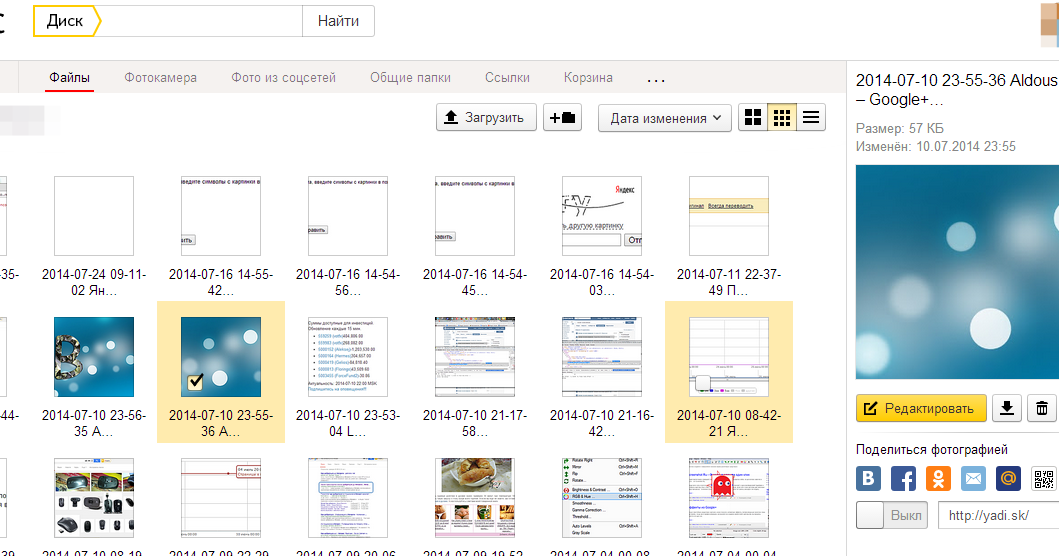Select the 2014-07-16 14-54-56 thumbnail

pos(348,216)
